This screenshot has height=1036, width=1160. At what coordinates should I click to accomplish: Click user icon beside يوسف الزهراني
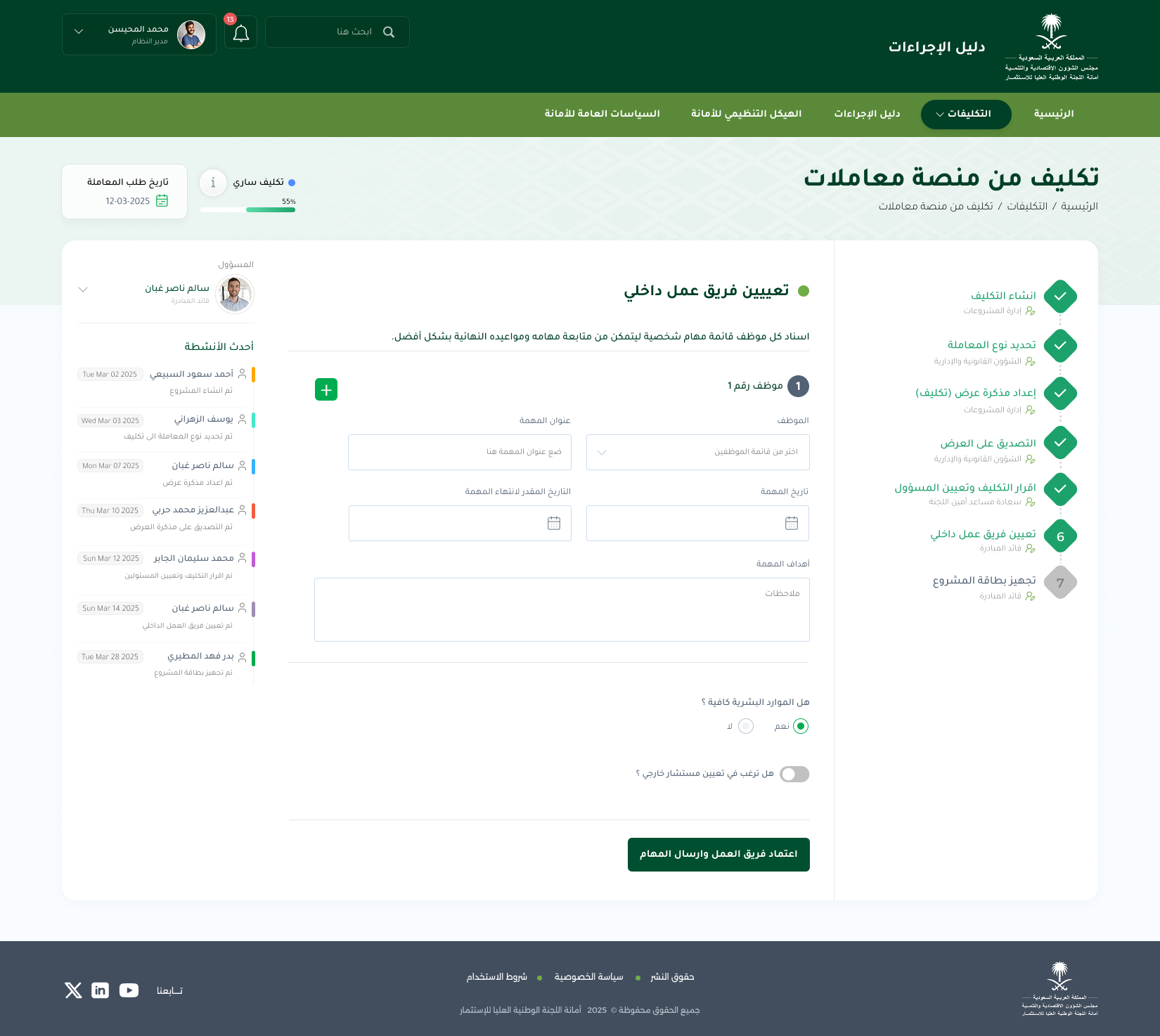[x=243, y=419]
